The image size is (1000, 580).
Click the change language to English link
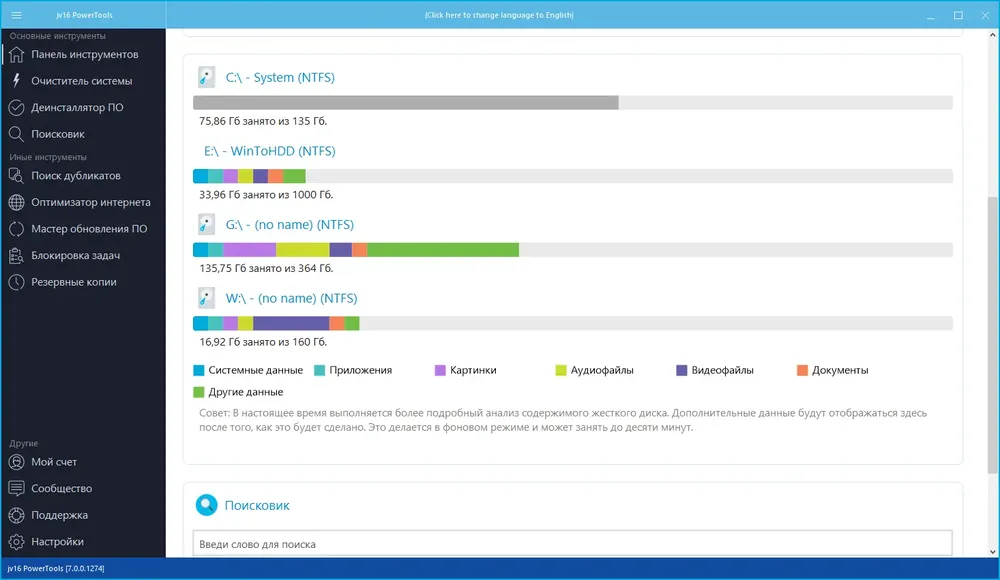click(x=499, y=15)
